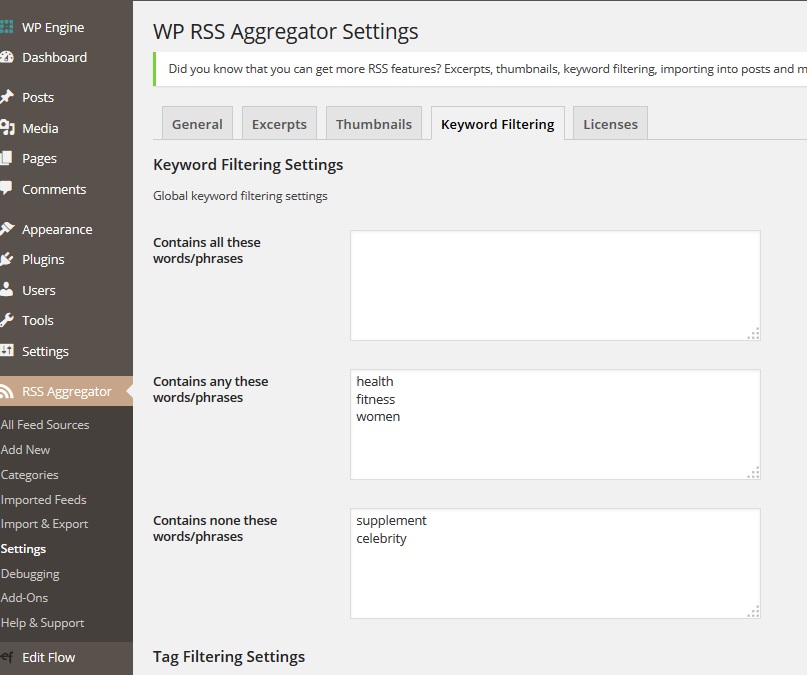
Task: Click the Users person icon
Action: click(6, 289)
